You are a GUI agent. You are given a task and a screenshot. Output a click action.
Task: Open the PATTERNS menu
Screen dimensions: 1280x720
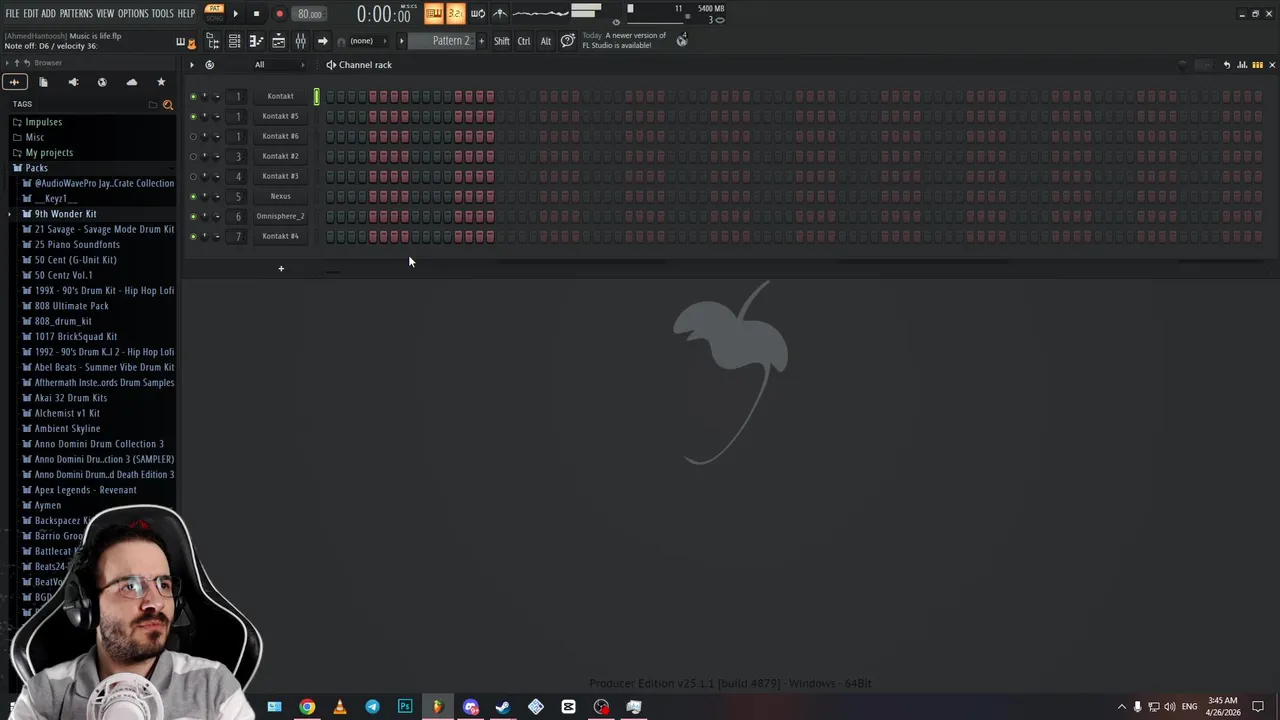(76, 14)
